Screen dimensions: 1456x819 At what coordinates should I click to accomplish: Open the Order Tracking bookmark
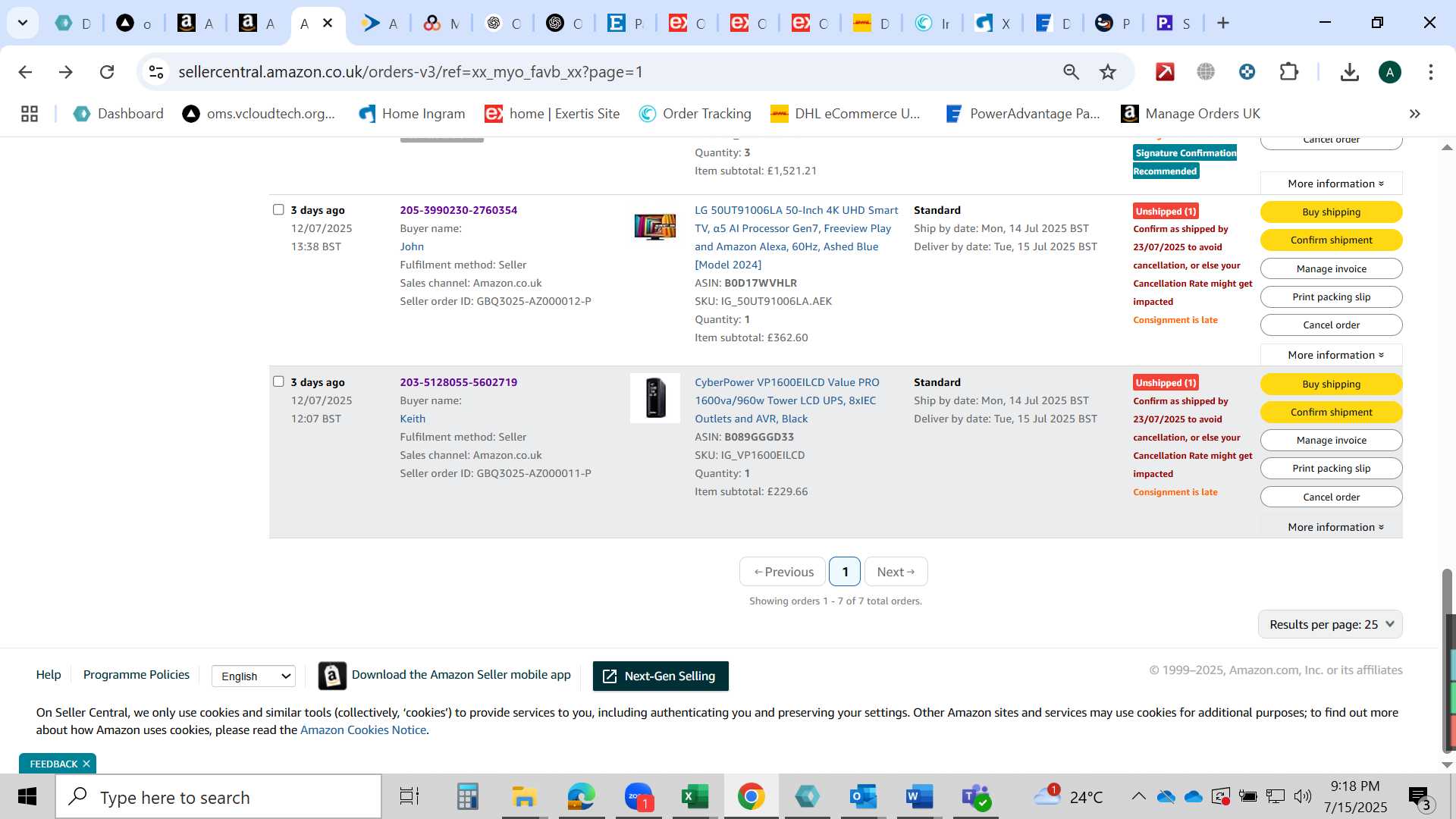pos(695,114)
